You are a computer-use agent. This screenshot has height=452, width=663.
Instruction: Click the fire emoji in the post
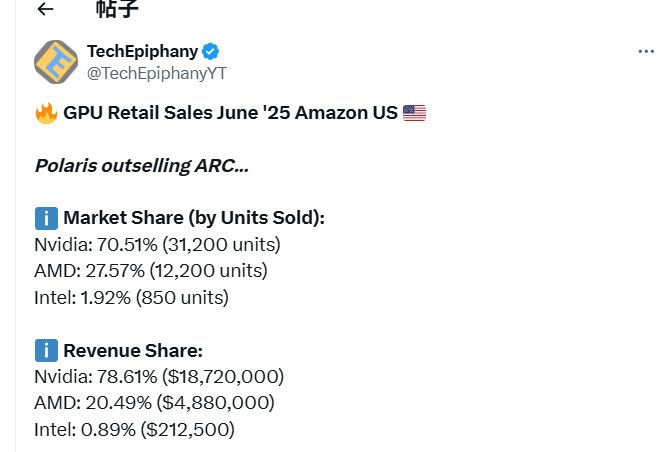(x=46, y=113)
